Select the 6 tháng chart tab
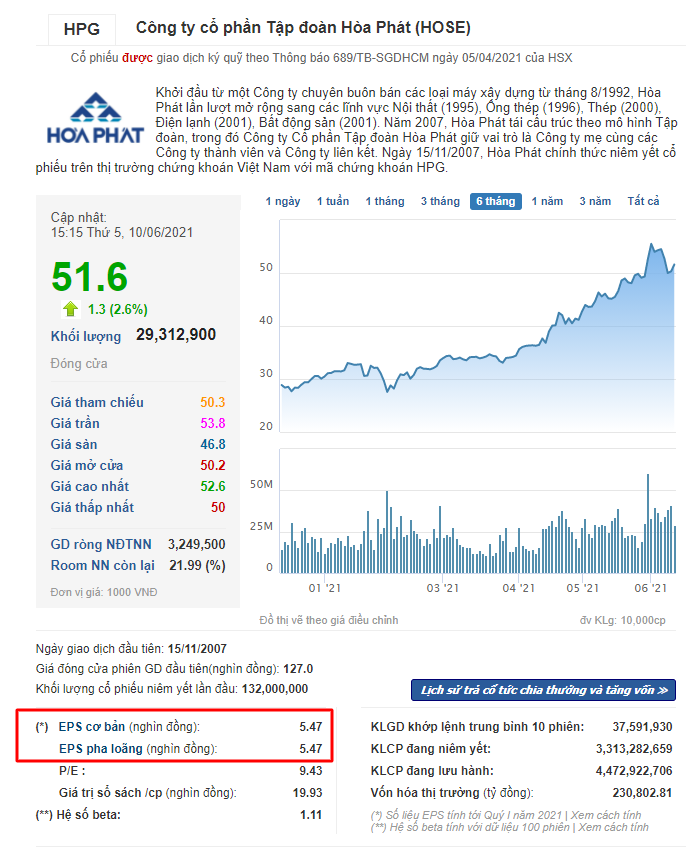The image size is (695, 854). coord(495,201)
